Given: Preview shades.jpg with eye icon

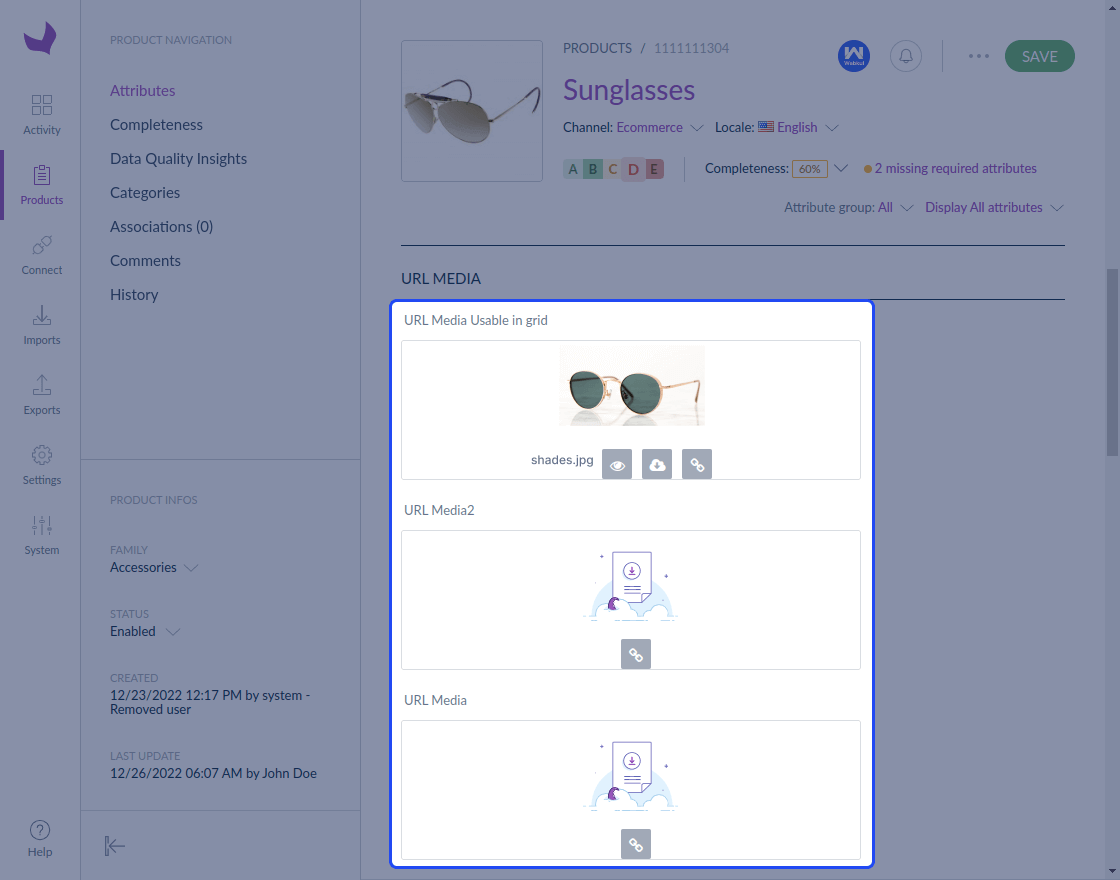Looking at the screenshot, I should (x=617, y=464).
